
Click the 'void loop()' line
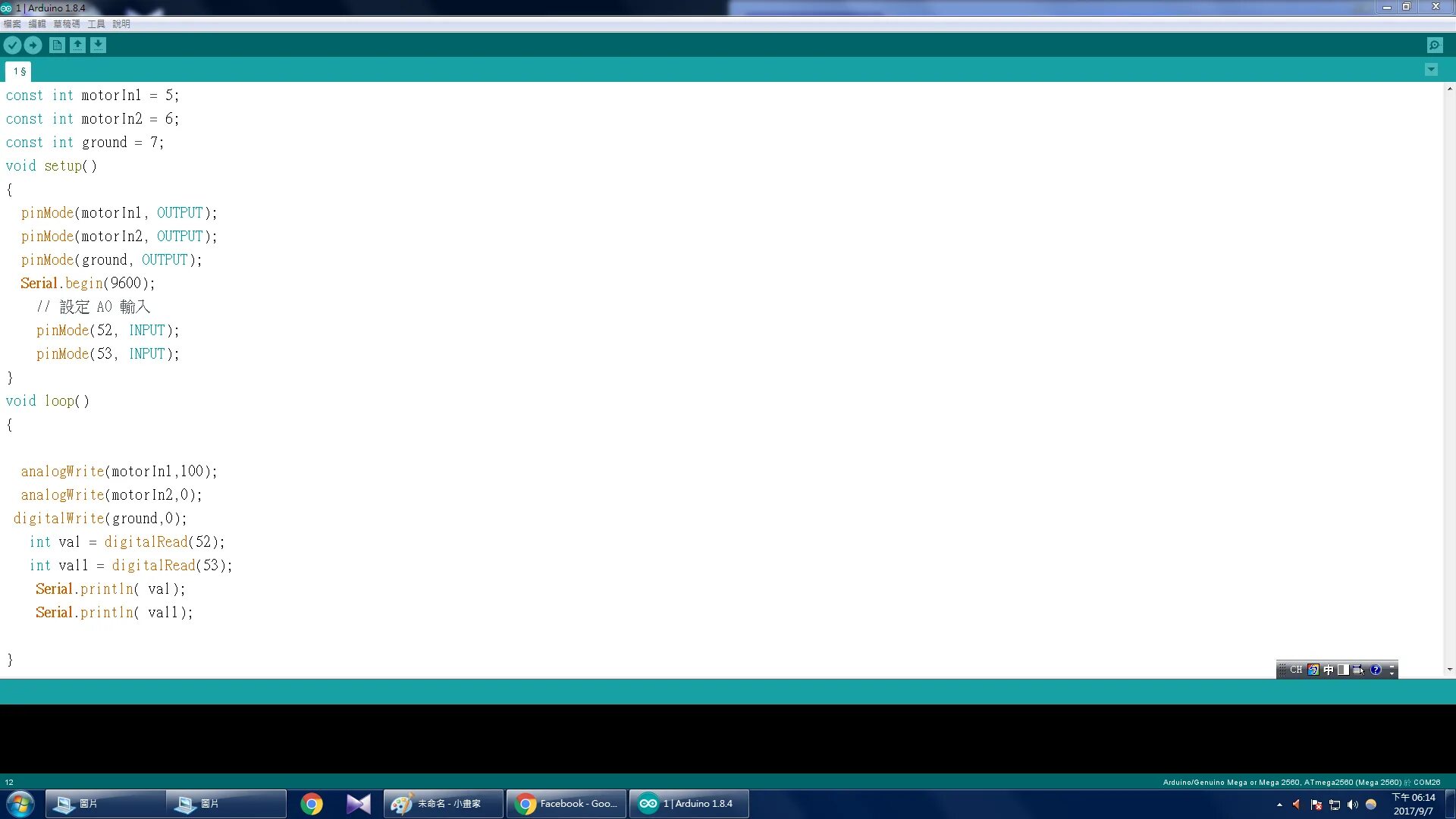coord(48,401)
